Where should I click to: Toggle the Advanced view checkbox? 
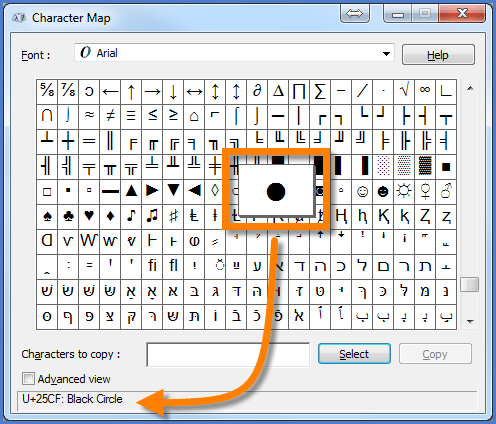(28, 379)
